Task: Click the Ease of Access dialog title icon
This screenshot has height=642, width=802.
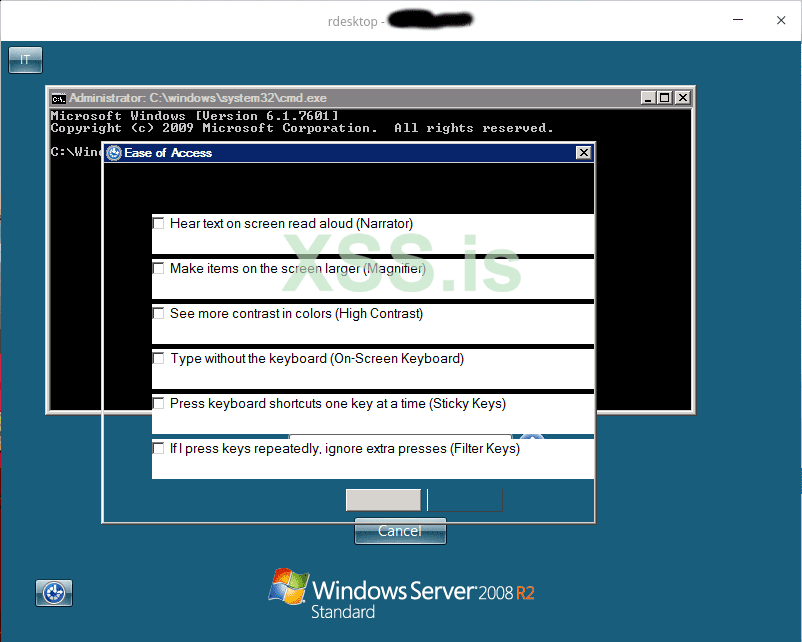Action: [x=114, y=153]
